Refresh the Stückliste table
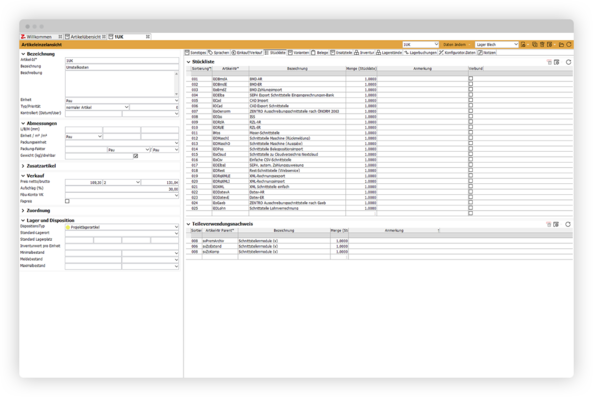593x397 pixels. click(568, 62)
